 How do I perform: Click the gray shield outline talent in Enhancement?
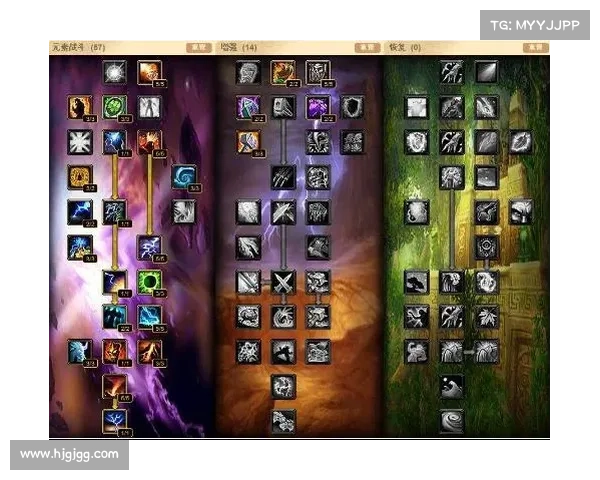pos(352,107)
